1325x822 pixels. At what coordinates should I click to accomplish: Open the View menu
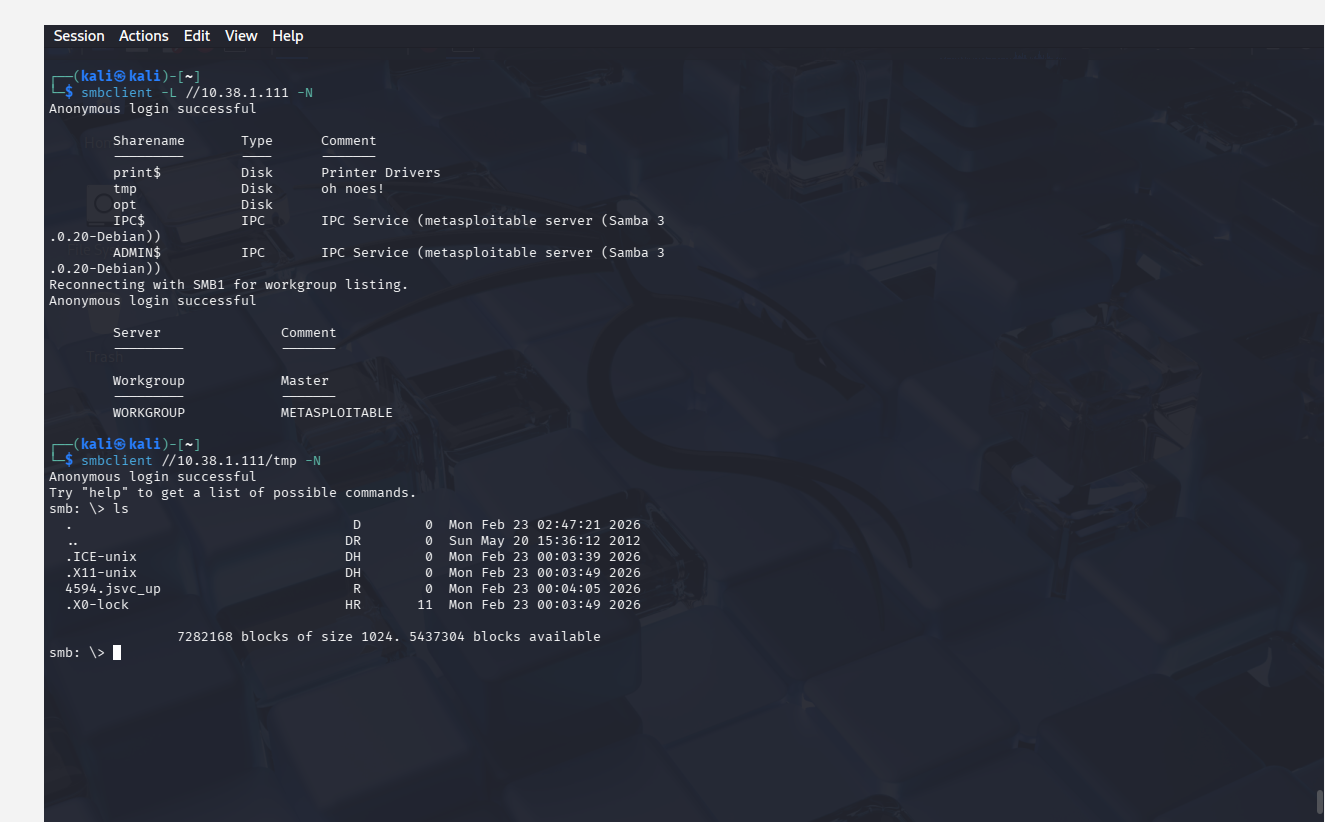click(241, 36)
